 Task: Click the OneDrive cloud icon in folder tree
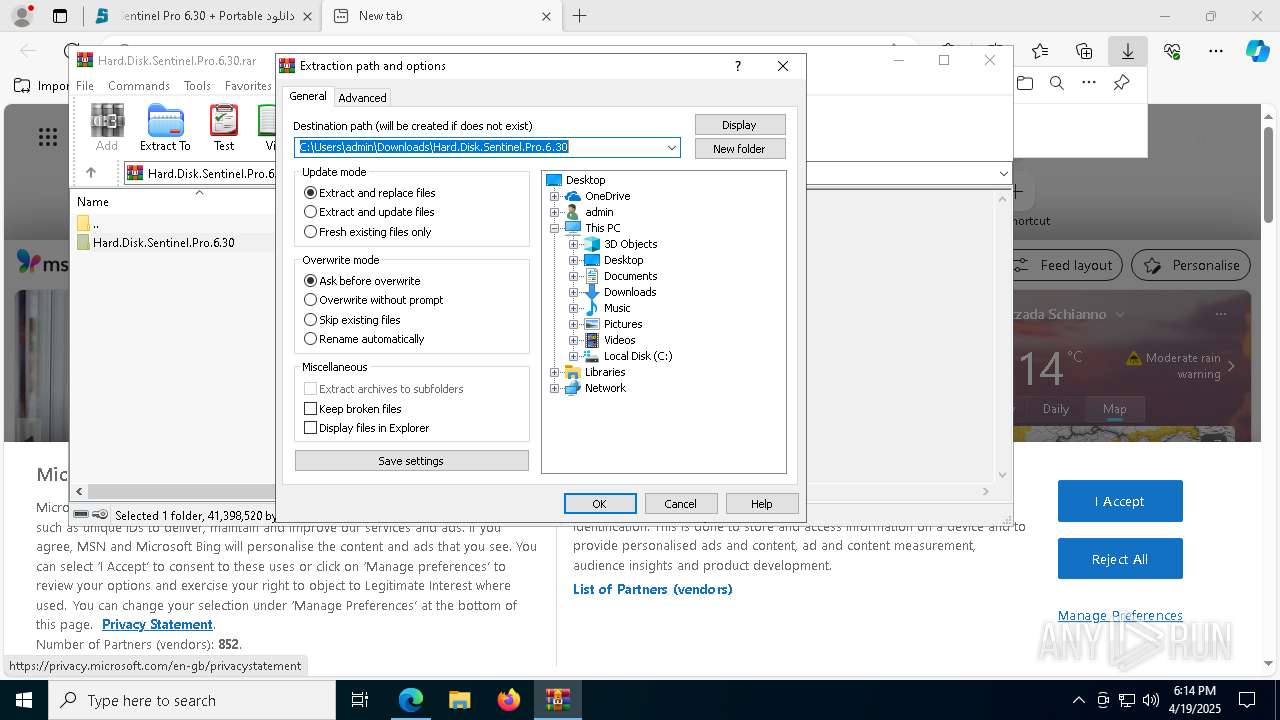coord(573,196)
